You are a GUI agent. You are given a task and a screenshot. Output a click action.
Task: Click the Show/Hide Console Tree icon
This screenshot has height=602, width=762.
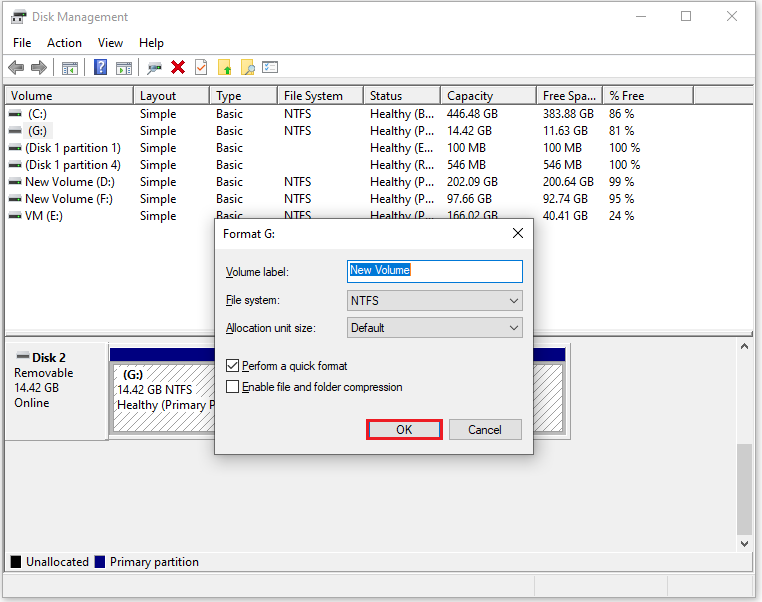coord(69,68)
